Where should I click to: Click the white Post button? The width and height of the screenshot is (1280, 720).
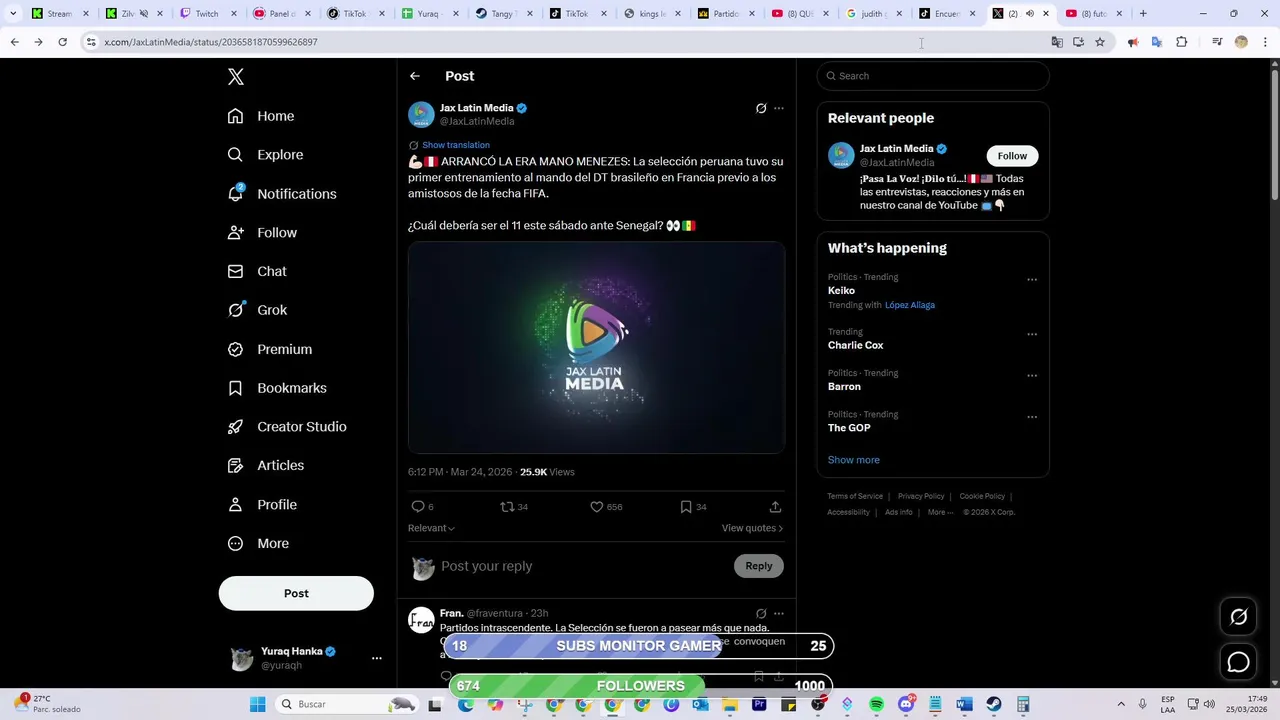click(296, 593)
